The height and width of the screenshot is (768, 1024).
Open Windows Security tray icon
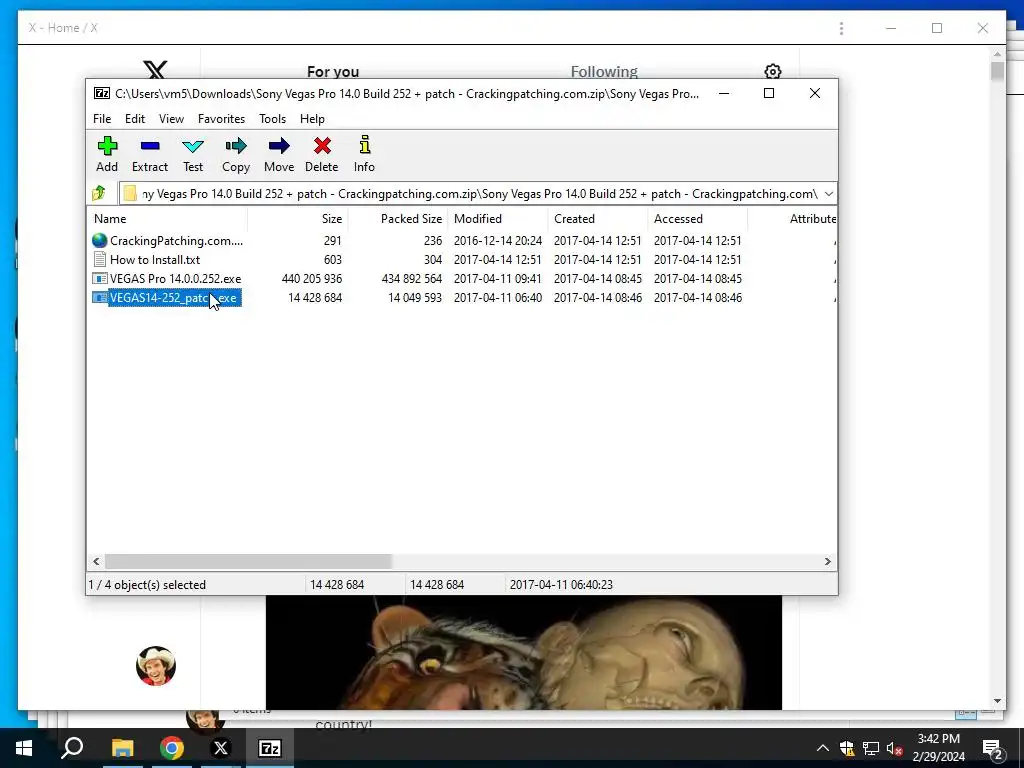847,748
